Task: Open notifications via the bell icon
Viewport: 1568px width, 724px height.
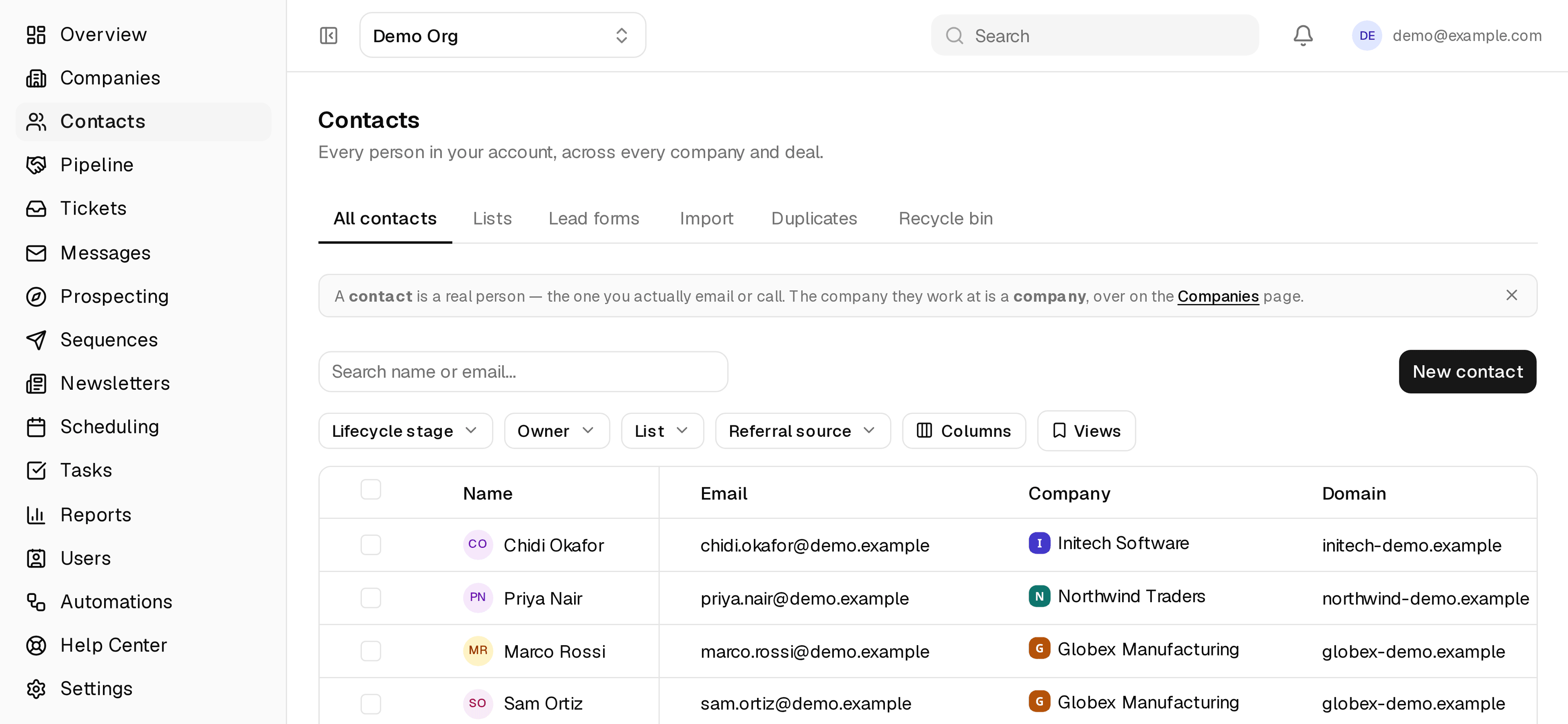Action: [1303, 35]
